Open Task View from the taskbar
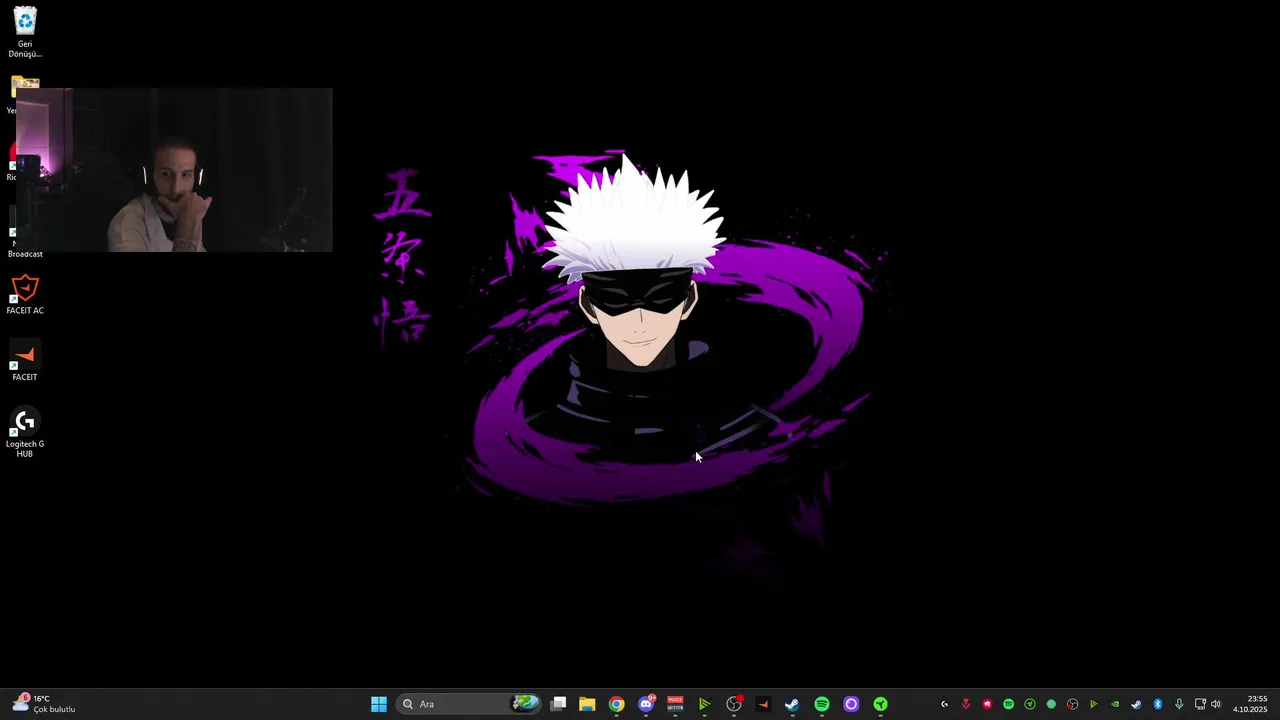This screenshot has height=720, width=1280. tap(559, 704)
